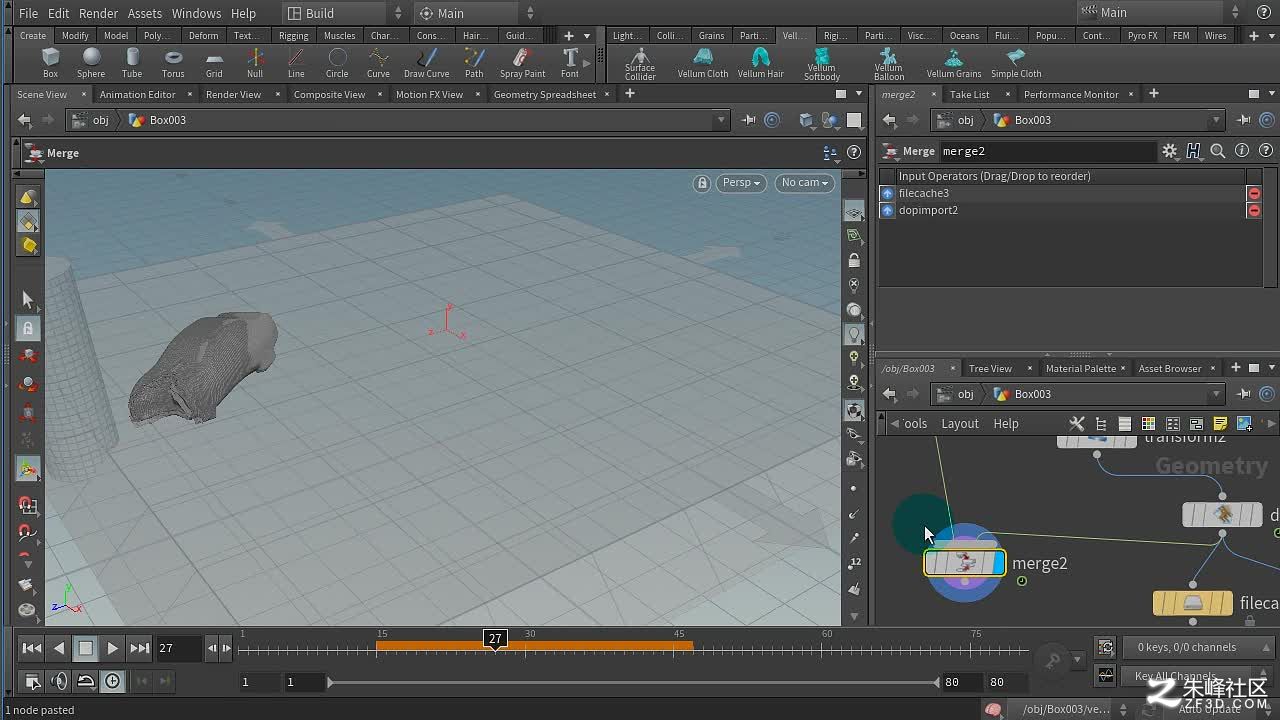Toggle dopimport2 input arrow icon

pos(887,210)
